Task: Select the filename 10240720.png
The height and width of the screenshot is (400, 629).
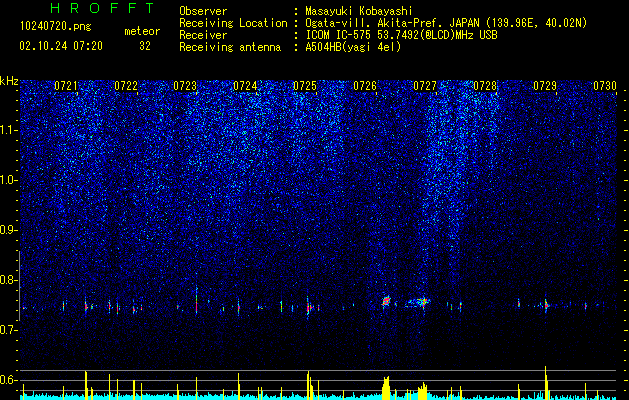Action: tap(55, 27)
